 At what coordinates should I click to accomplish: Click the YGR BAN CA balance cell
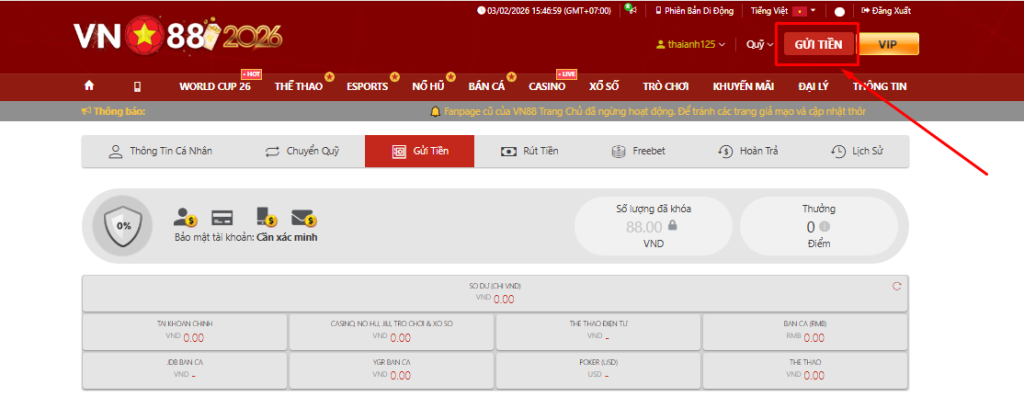pos(392,370)
